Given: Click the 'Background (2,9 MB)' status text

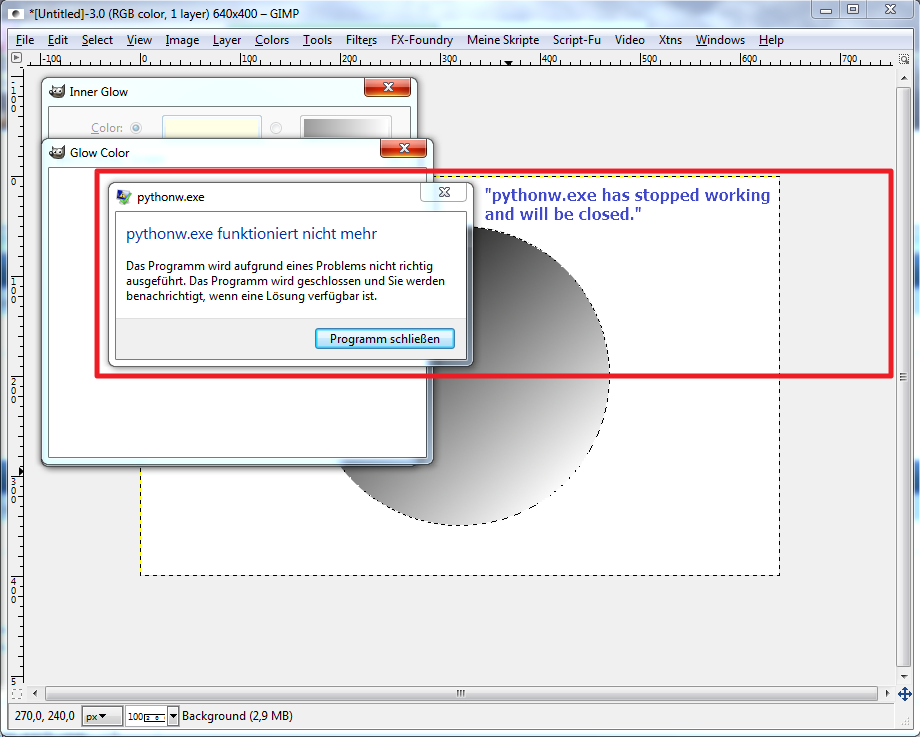Looking at the screenshot, I should (237, 716).
